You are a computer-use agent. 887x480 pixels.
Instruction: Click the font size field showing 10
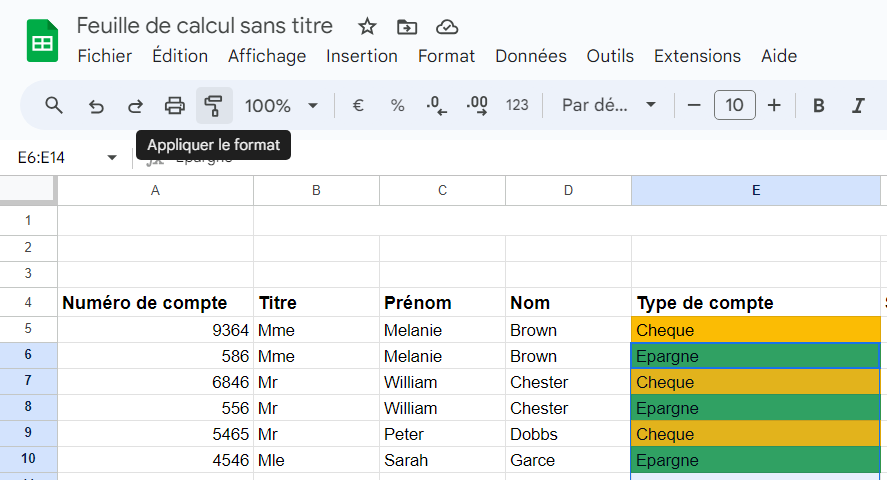[734, 105]
